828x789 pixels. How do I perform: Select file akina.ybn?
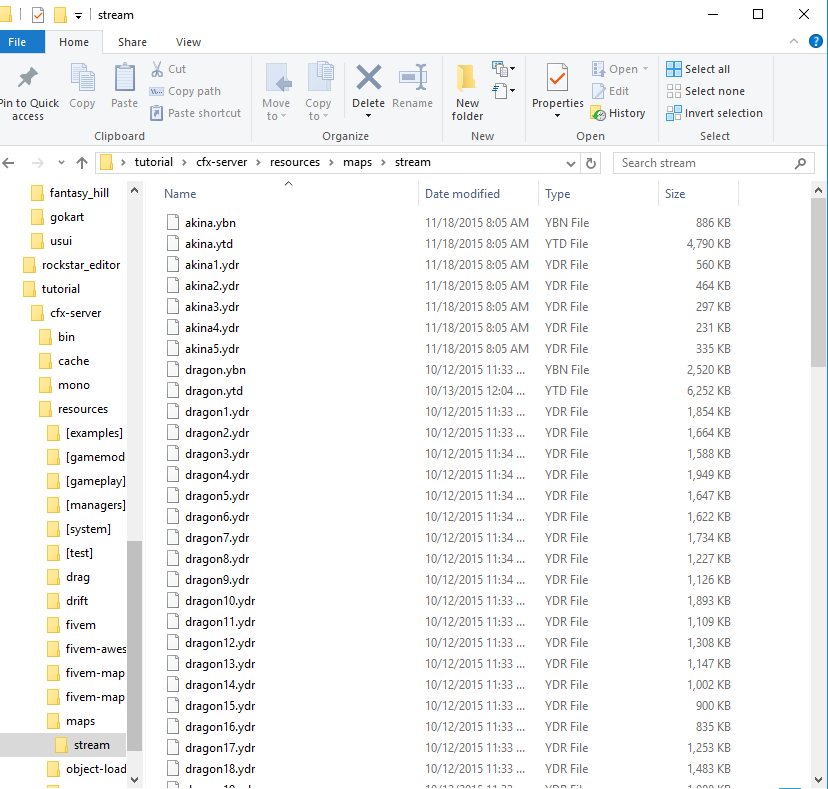[x=210, y=223]
